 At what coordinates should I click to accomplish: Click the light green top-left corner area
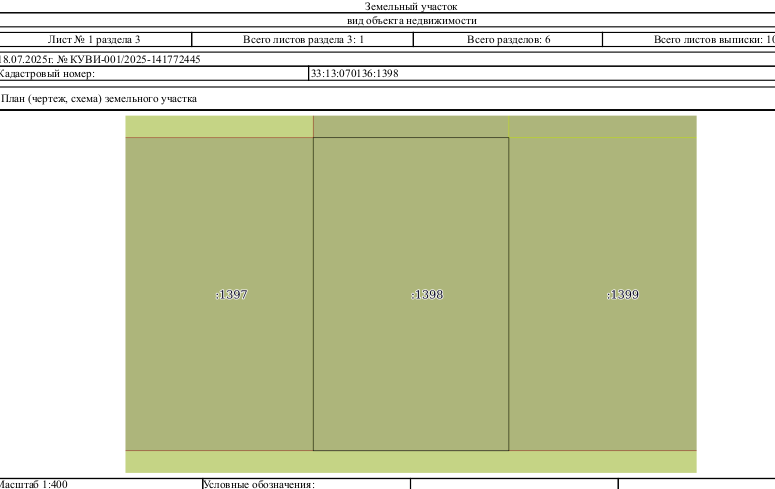[x=219, y=127]
